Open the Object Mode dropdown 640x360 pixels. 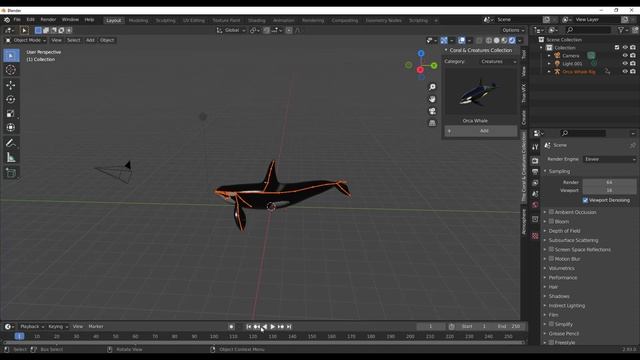(25, 40)
